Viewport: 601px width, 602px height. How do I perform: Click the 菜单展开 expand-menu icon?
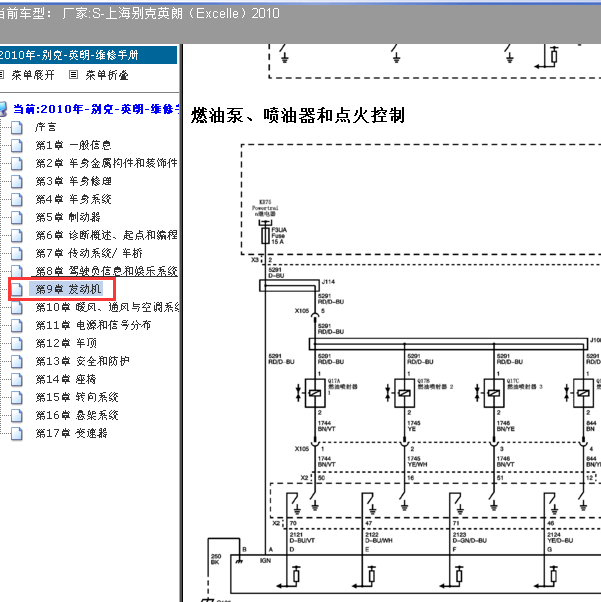(2, 74)
